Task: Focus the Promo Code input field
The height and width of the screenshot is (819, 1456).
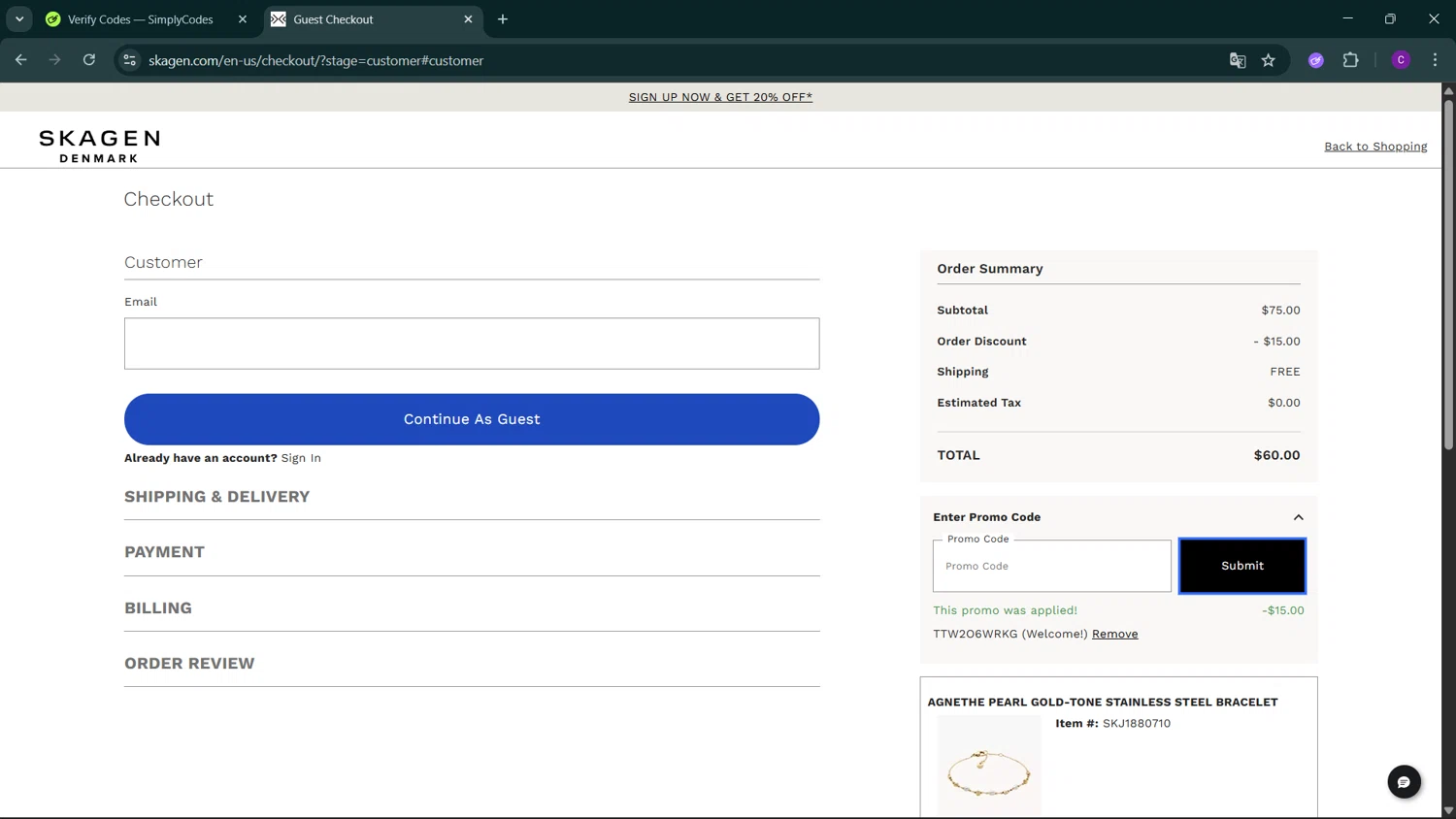Action: click(x=1051, y=566)
